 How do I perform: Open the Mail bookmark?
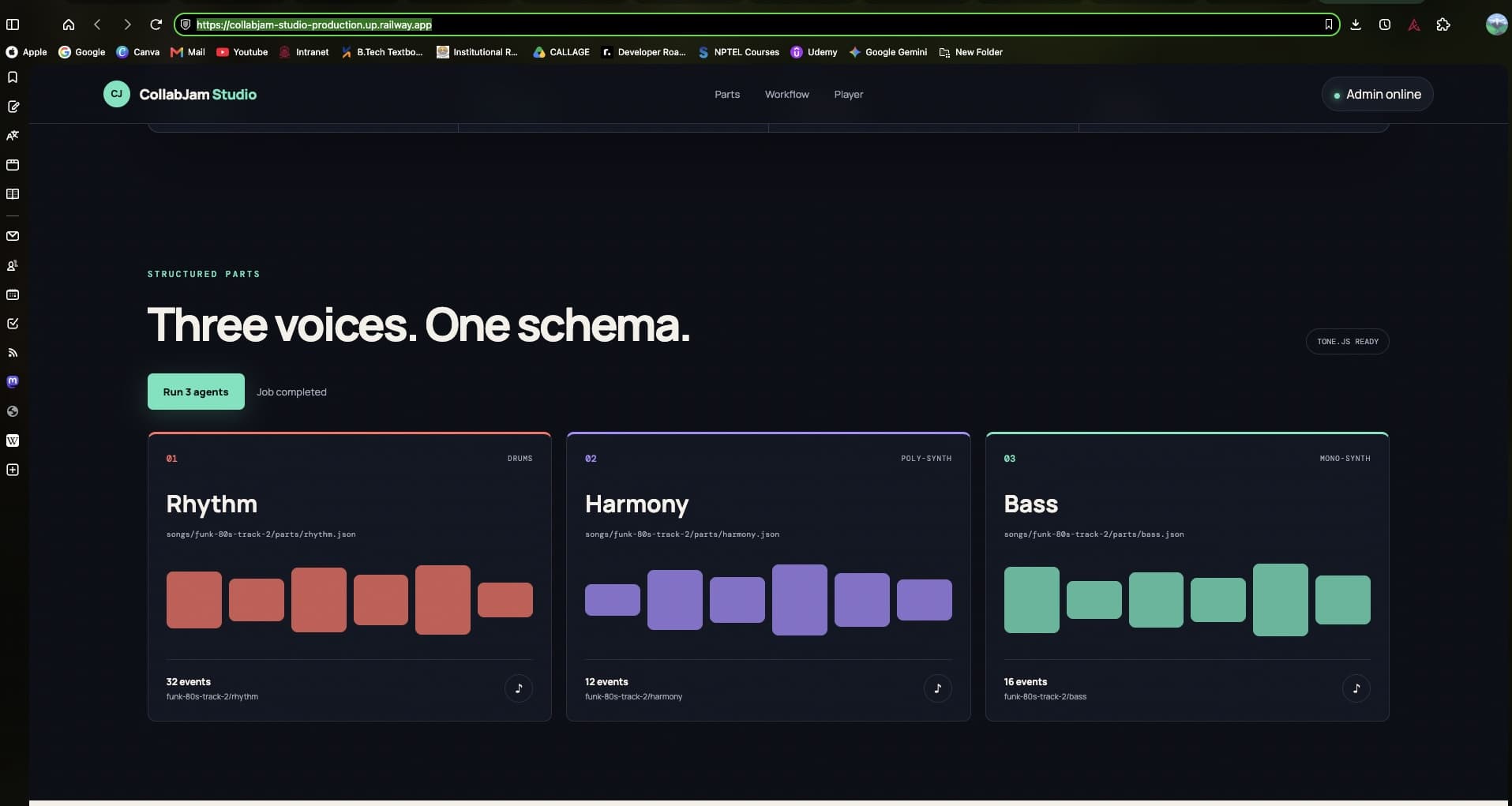[x=188, y=52]
